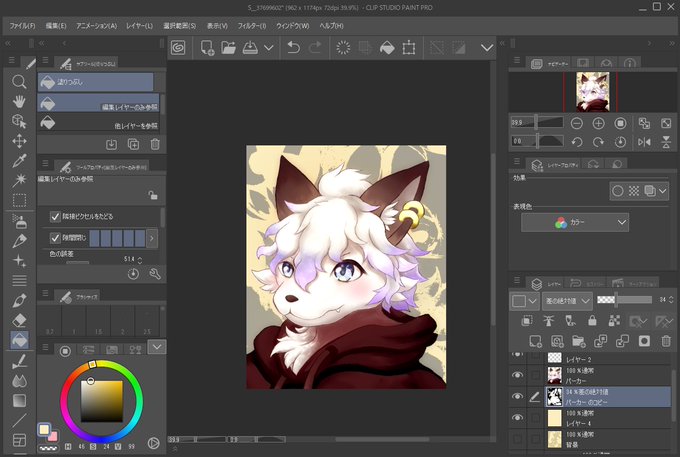This screenshot has height=457, width=680.
Task: Click the Navigator thumbnail preview
Action: [x=592, y=92]
